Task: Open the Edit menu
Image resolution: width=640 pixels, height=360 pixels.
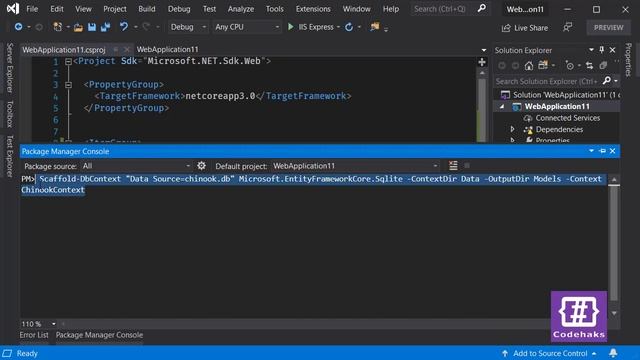Action: click(57, 9)
